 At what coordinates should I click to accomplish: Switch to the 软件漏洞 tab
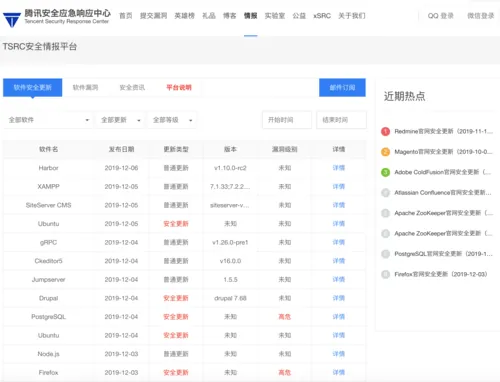point(85,87)
